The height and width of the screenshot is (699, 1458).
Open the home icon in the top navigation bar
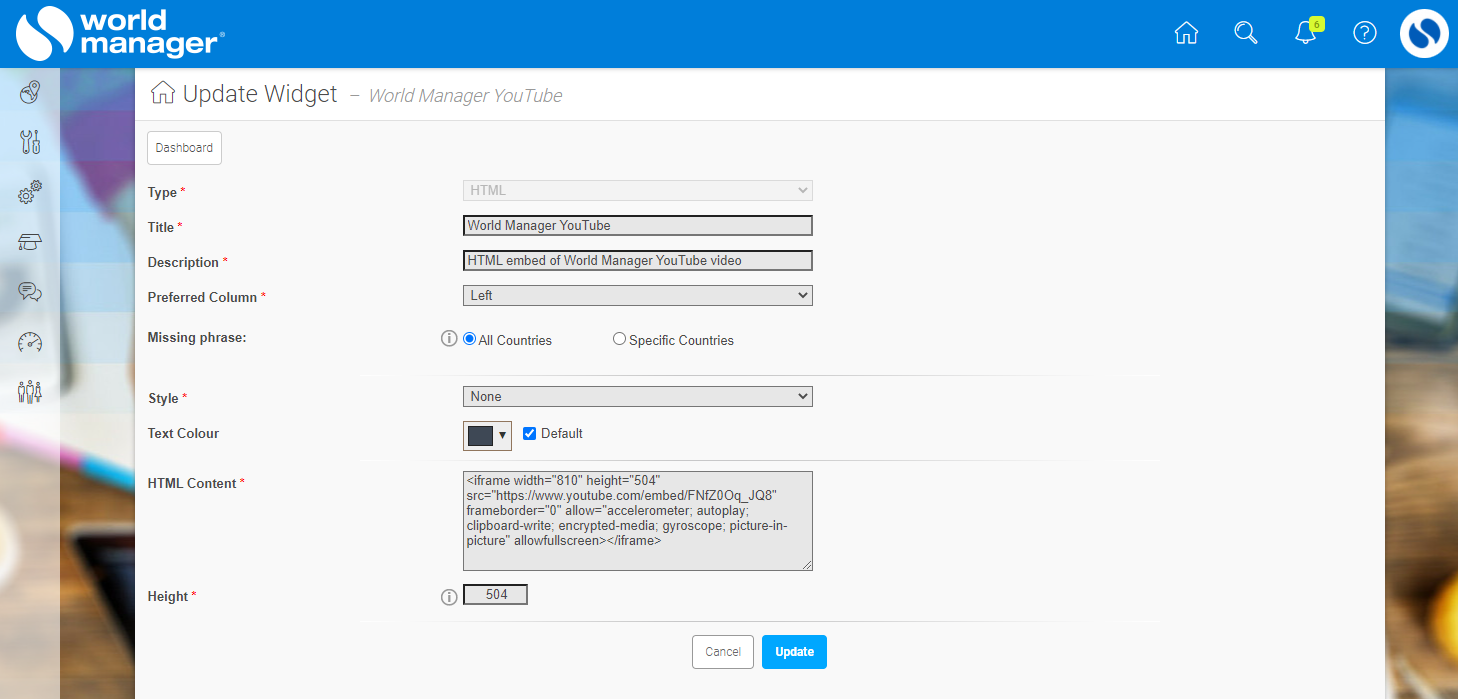[x=1186, y=32]
